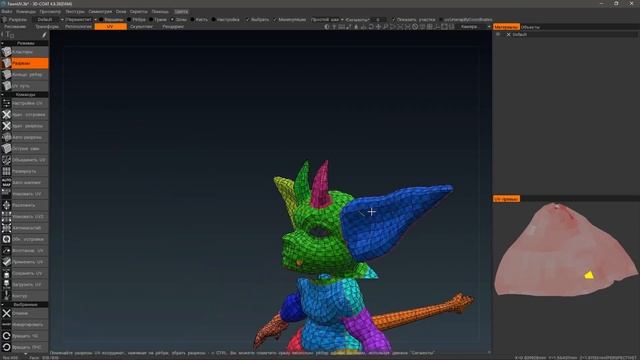Click the Объединить UV command icon
Image resolution: width=640 pixels, height=360 pixels.
(6, 160)
